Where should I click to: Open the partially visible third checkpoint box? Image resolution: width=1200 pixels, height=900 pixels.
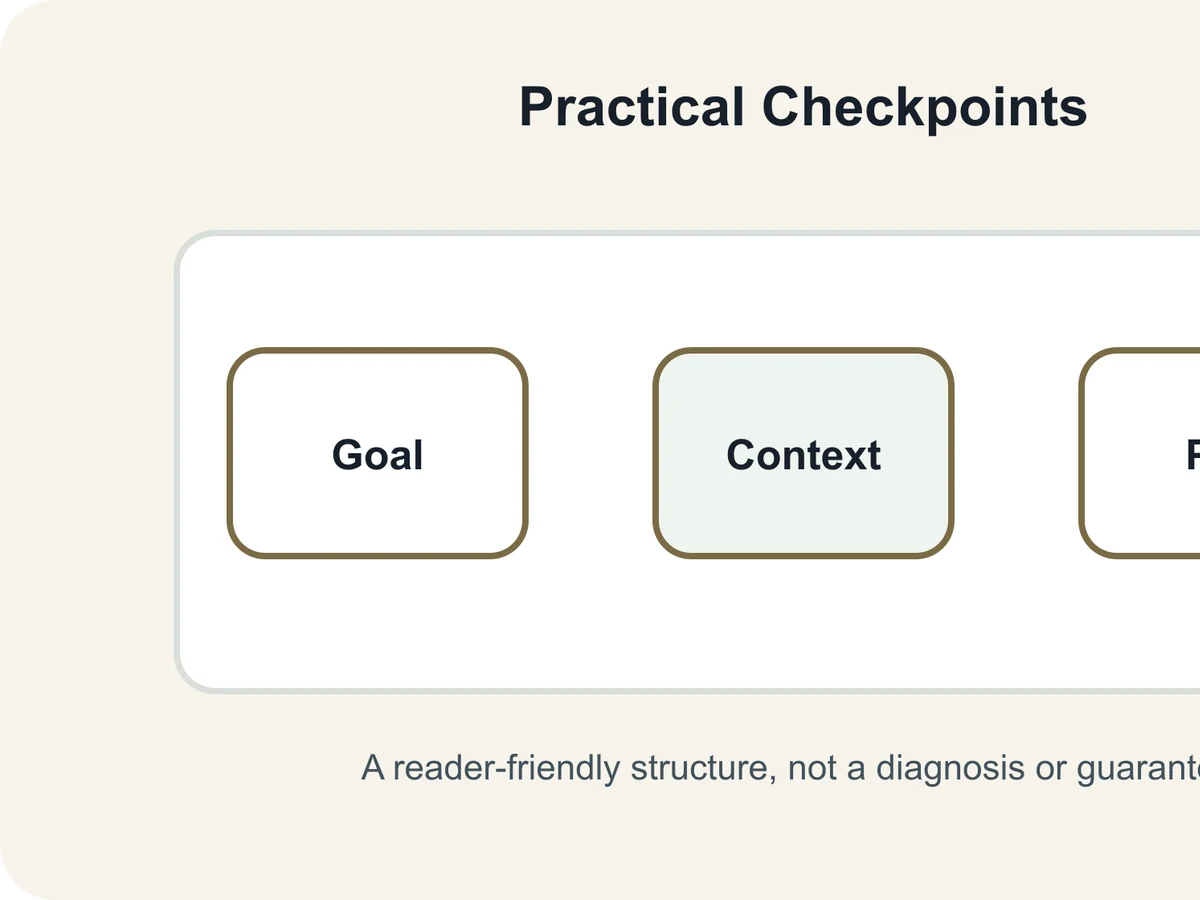tap(1140, 453)
